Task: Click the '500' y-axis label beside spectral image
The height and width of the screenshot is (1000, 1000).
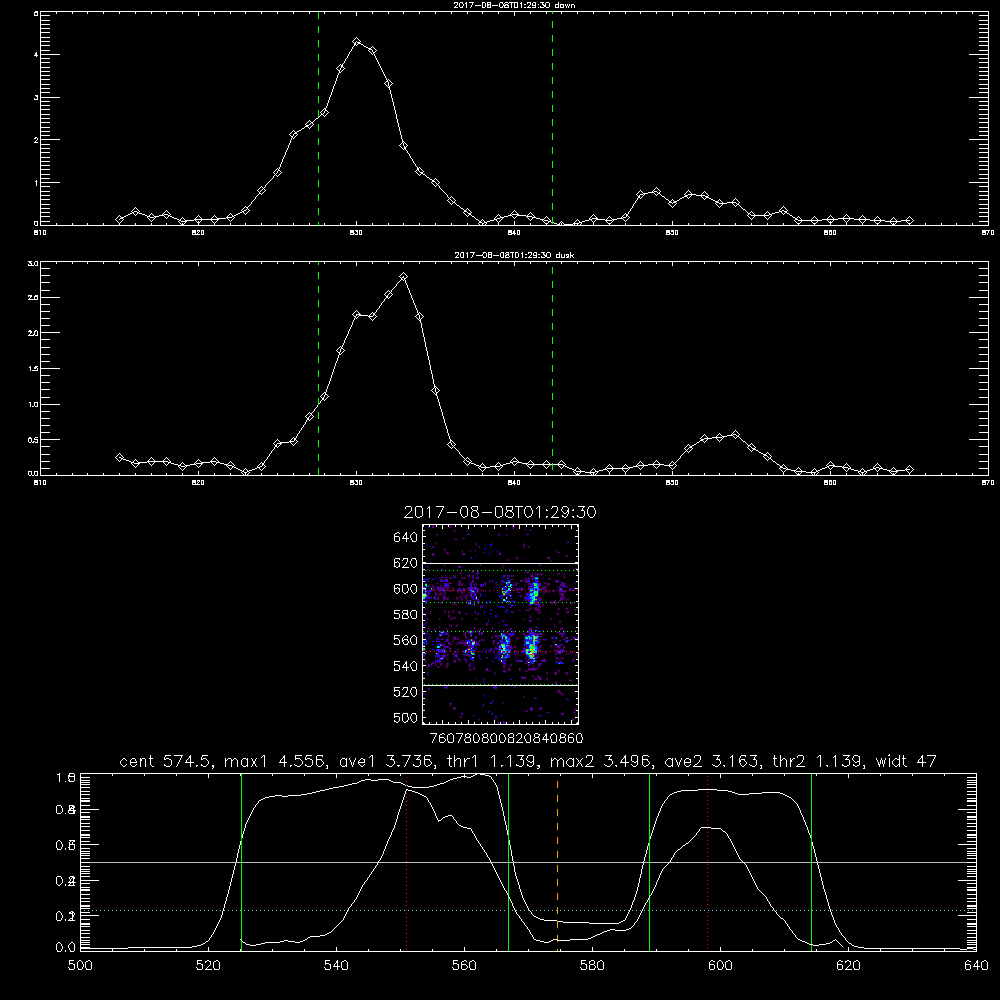Action: click(406, 717)
